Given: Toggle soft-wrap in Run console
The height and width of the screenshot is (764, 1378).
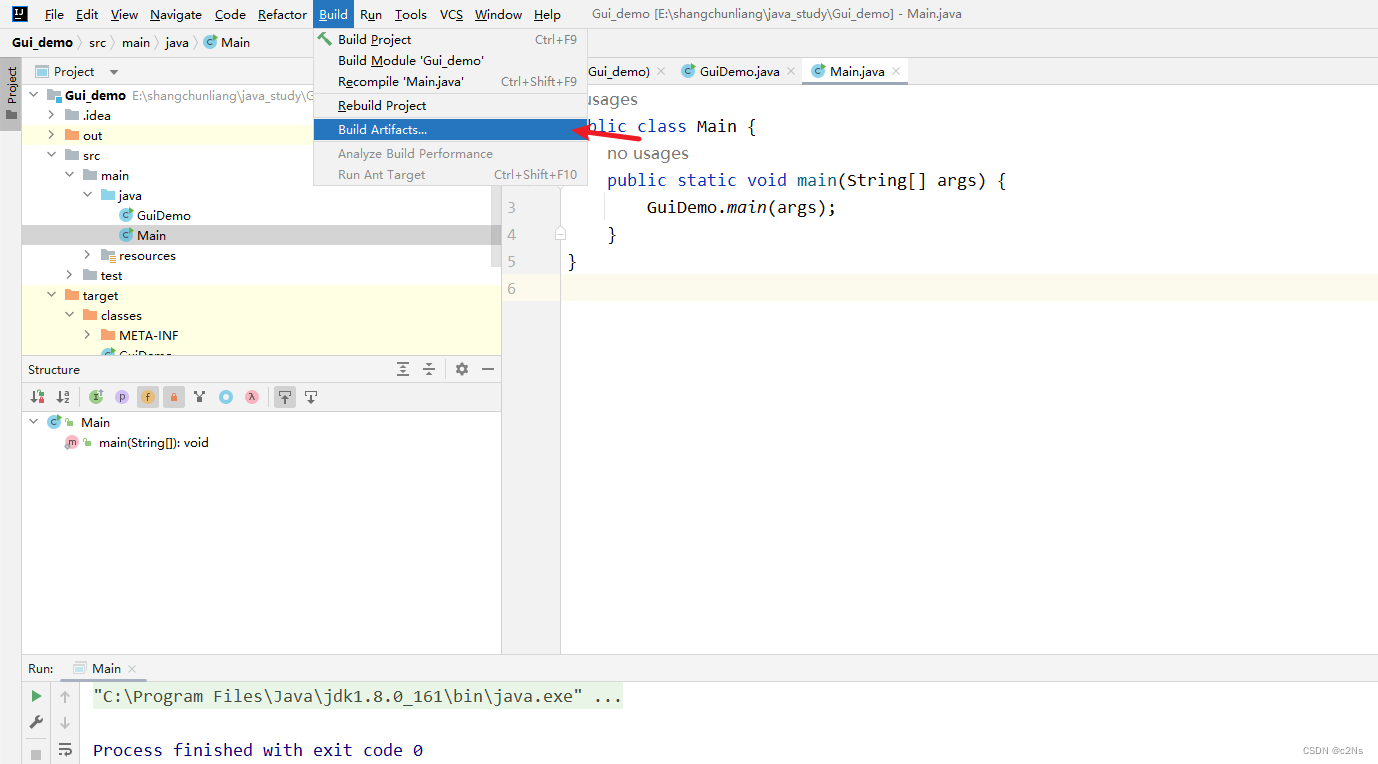Looking at the screenshot, I should [x=65, y=749].
